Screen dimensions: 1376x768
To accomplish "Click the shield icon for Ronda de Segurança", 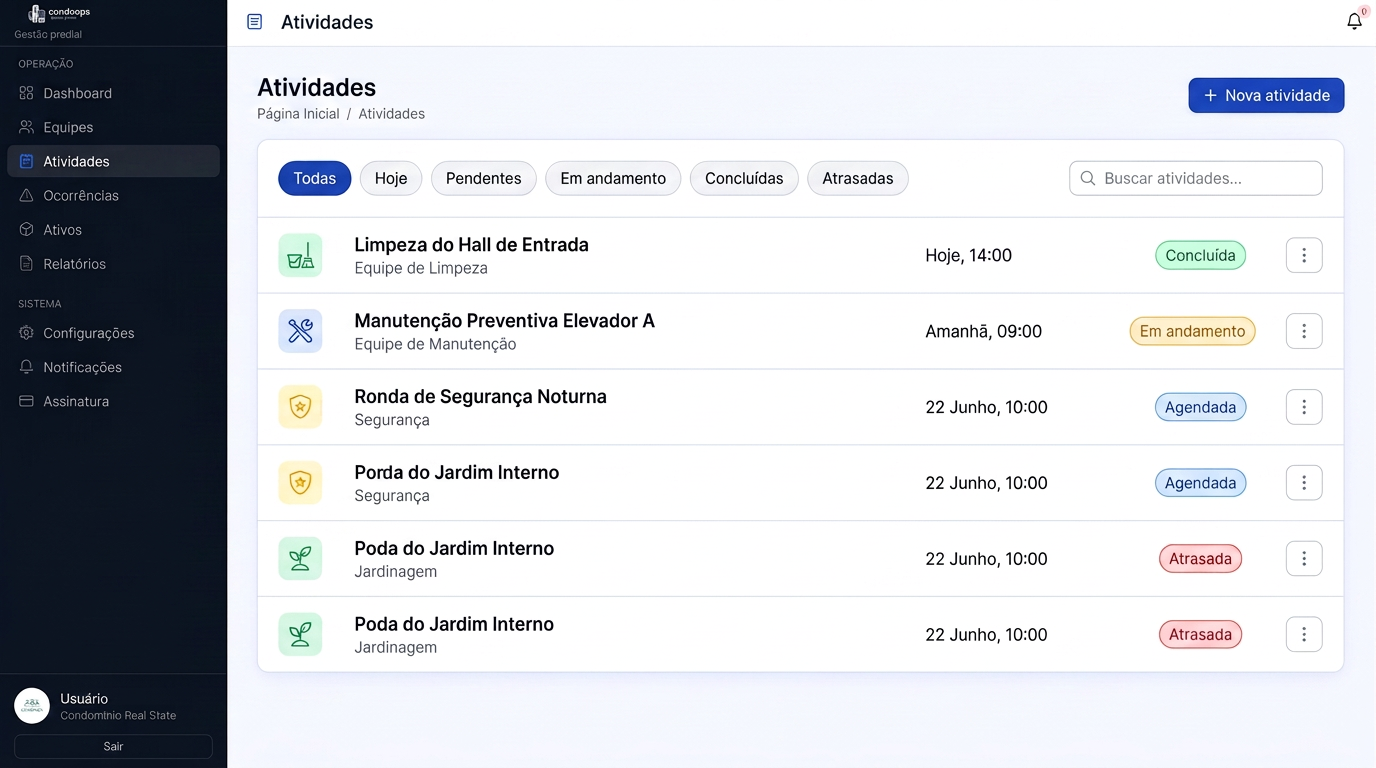I will [300, 407].
